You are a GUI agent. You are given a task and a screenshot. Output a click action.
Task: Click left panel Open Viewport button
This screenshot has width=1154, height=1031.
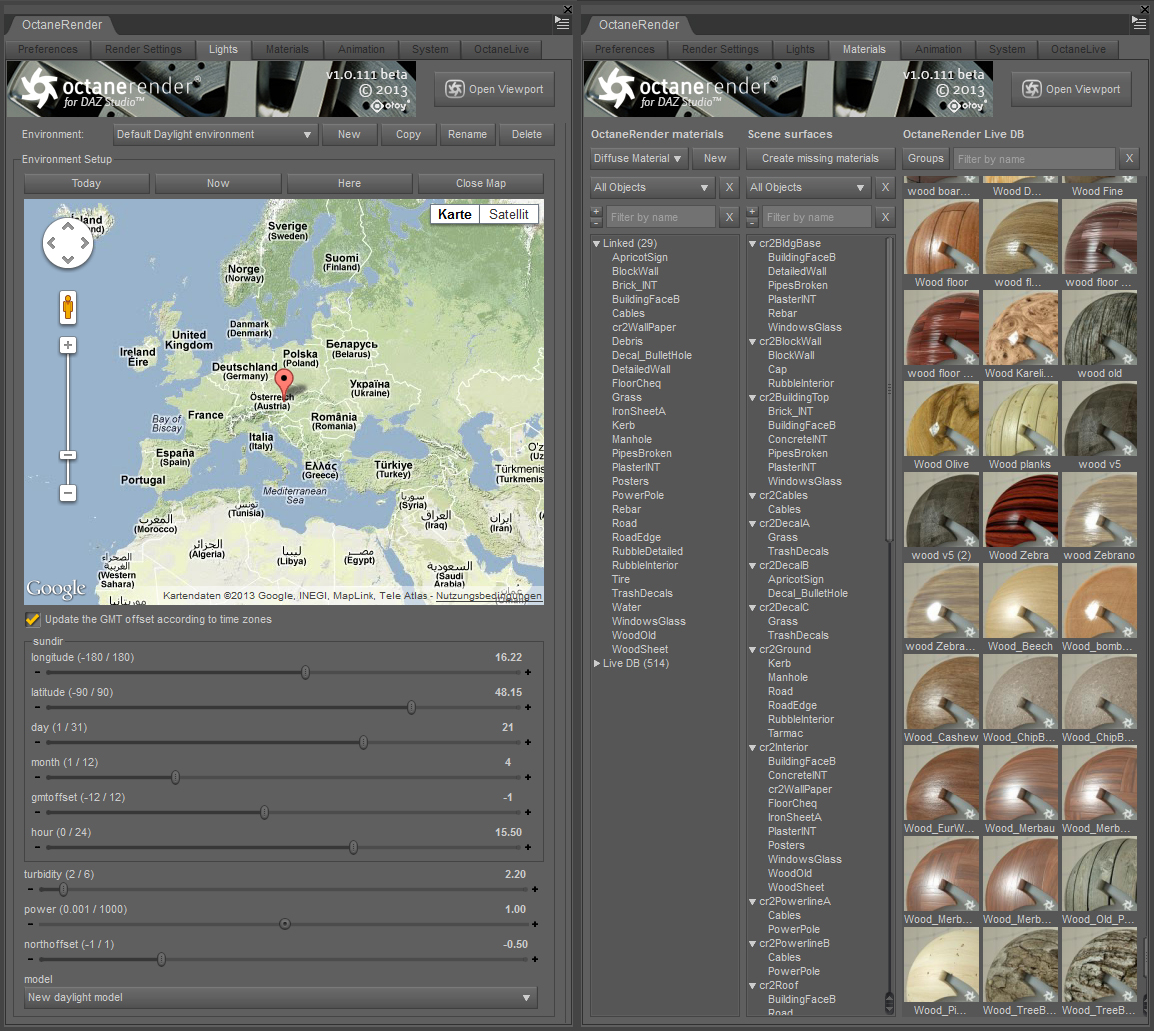(x=495, y=89)
